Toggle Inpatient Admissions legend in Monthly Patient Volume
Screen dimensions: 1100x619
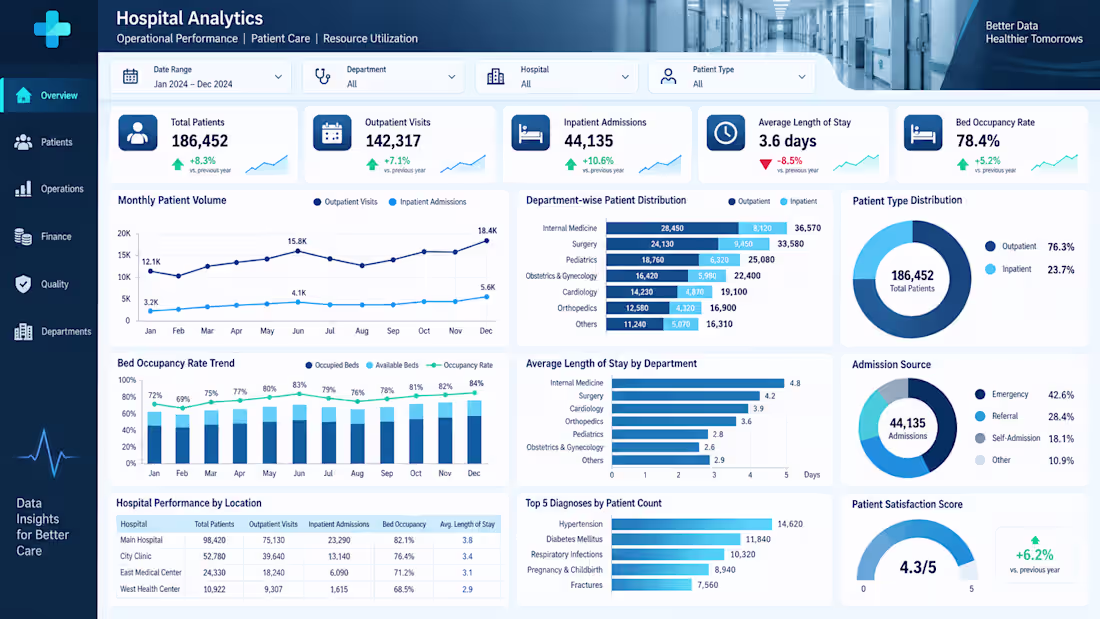[x=427, y=202]
